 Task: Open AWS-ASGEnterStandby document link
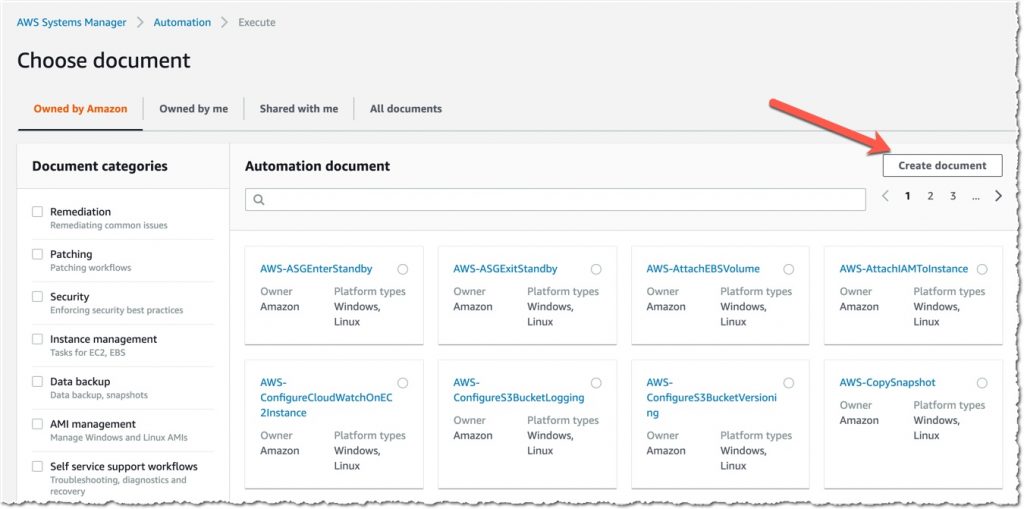pyautogui.click(x=316, y=269)
